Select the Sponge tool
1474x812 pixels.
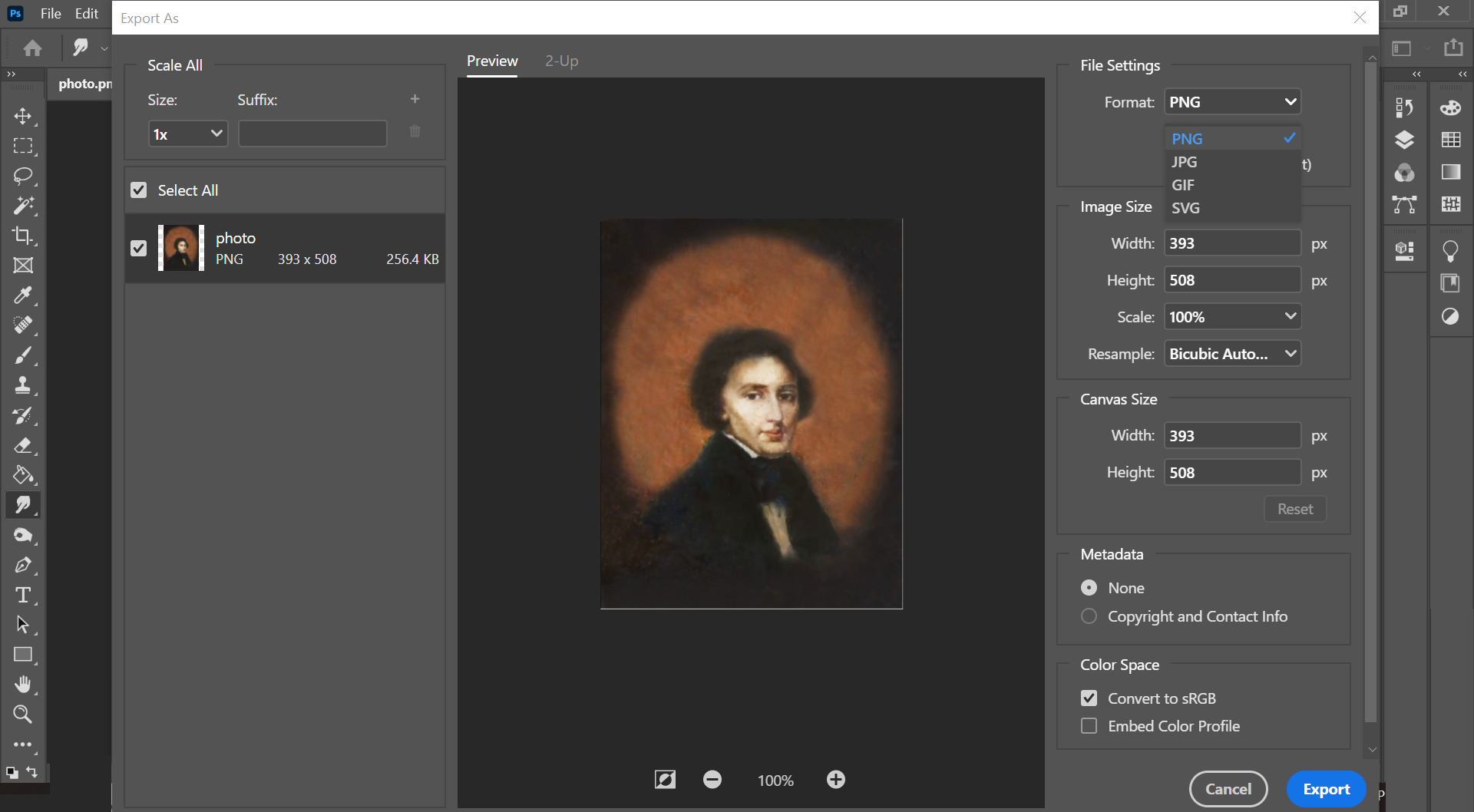coord(23,535)
